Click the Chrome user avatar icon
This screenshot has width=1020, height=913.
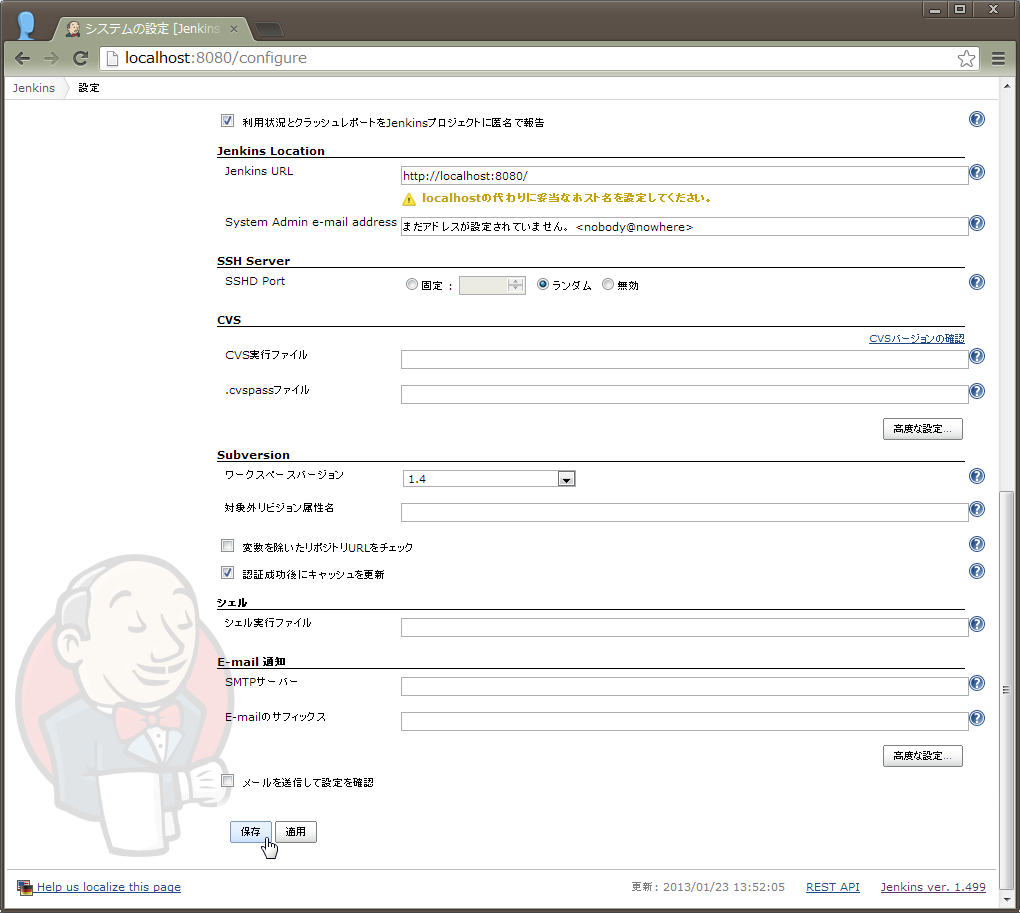click(26, 25)
